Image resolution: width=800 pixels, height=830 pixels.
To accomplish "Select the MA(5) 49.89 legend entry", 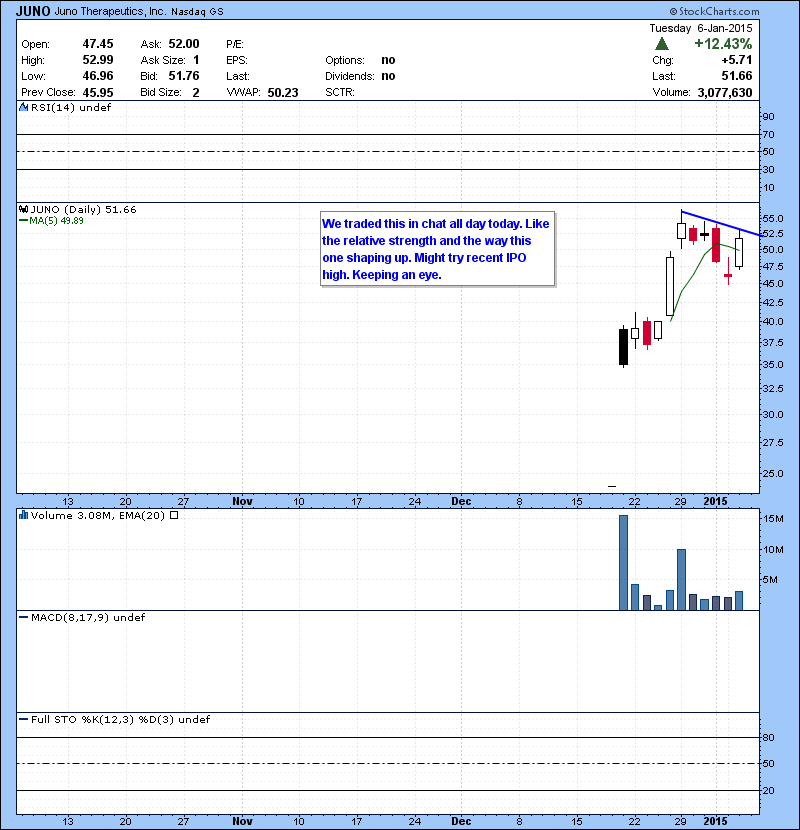I will (51, 221).
